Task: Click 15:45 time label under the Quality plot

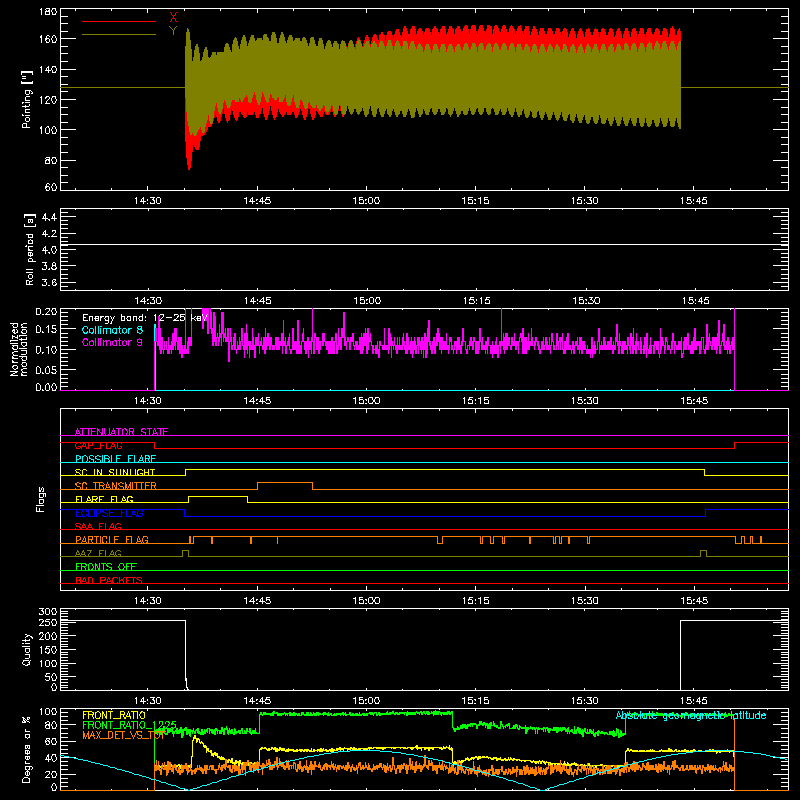Action: coord(694,701)
